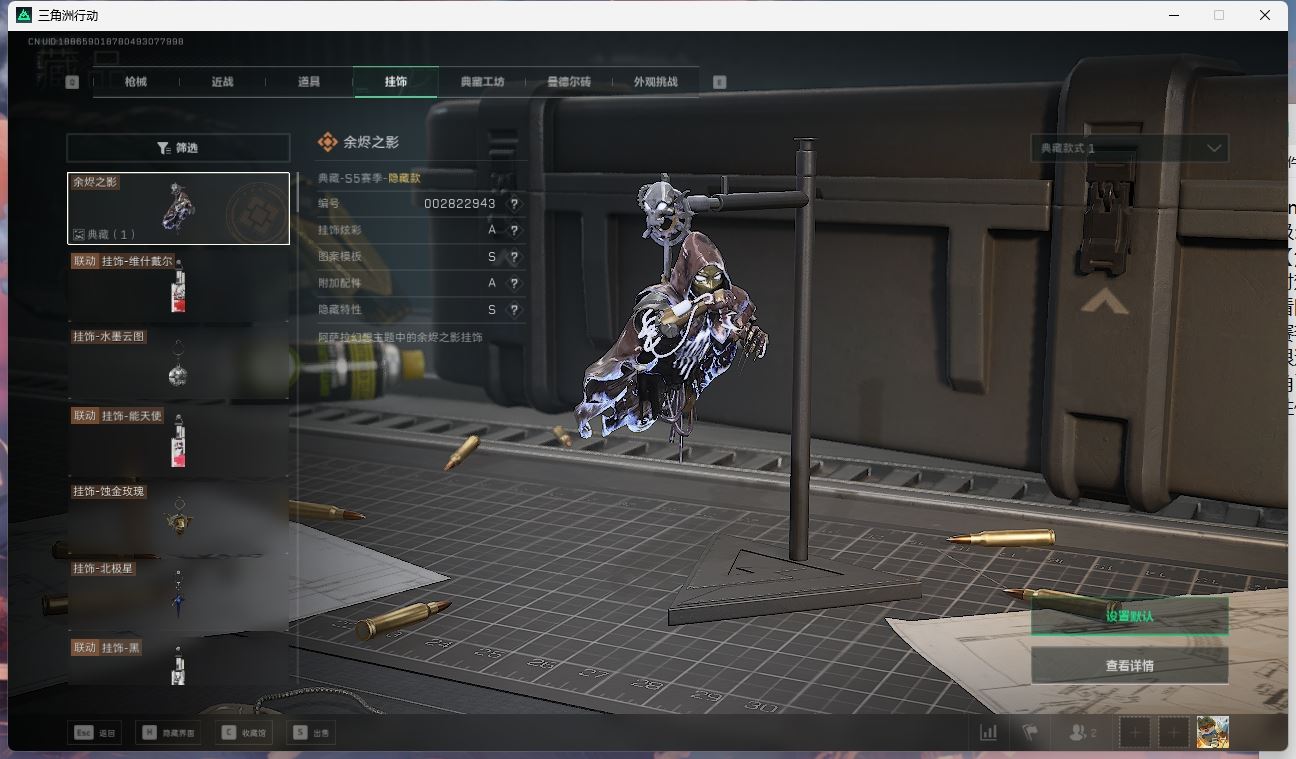Click the 查看详情 button
This screenshot has width=1296, height=759.
(1129, 666)
